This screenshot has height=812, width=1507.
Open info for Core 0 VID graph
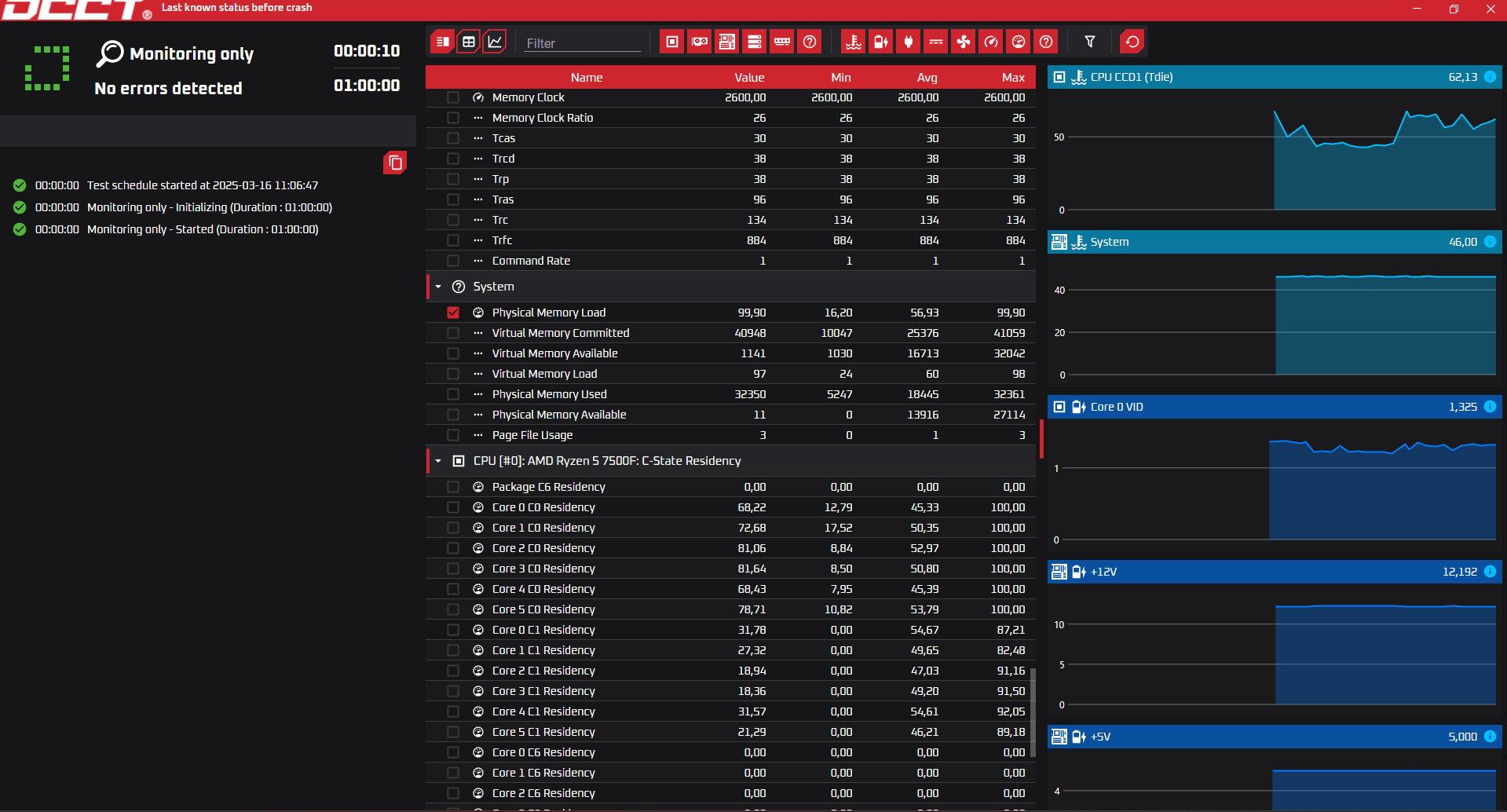[1490, 407]
